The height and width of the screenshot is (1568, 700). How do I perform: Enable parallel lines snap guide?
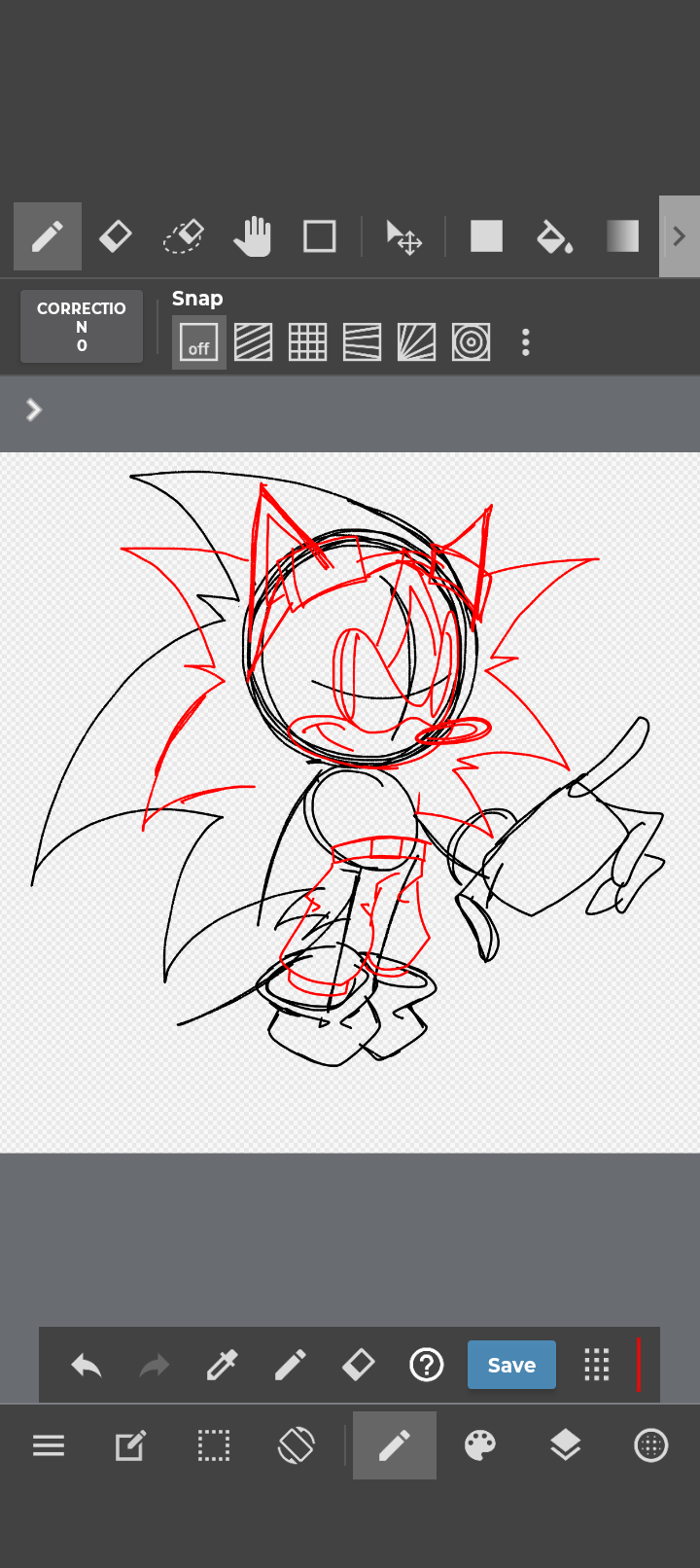coord(254,342)
